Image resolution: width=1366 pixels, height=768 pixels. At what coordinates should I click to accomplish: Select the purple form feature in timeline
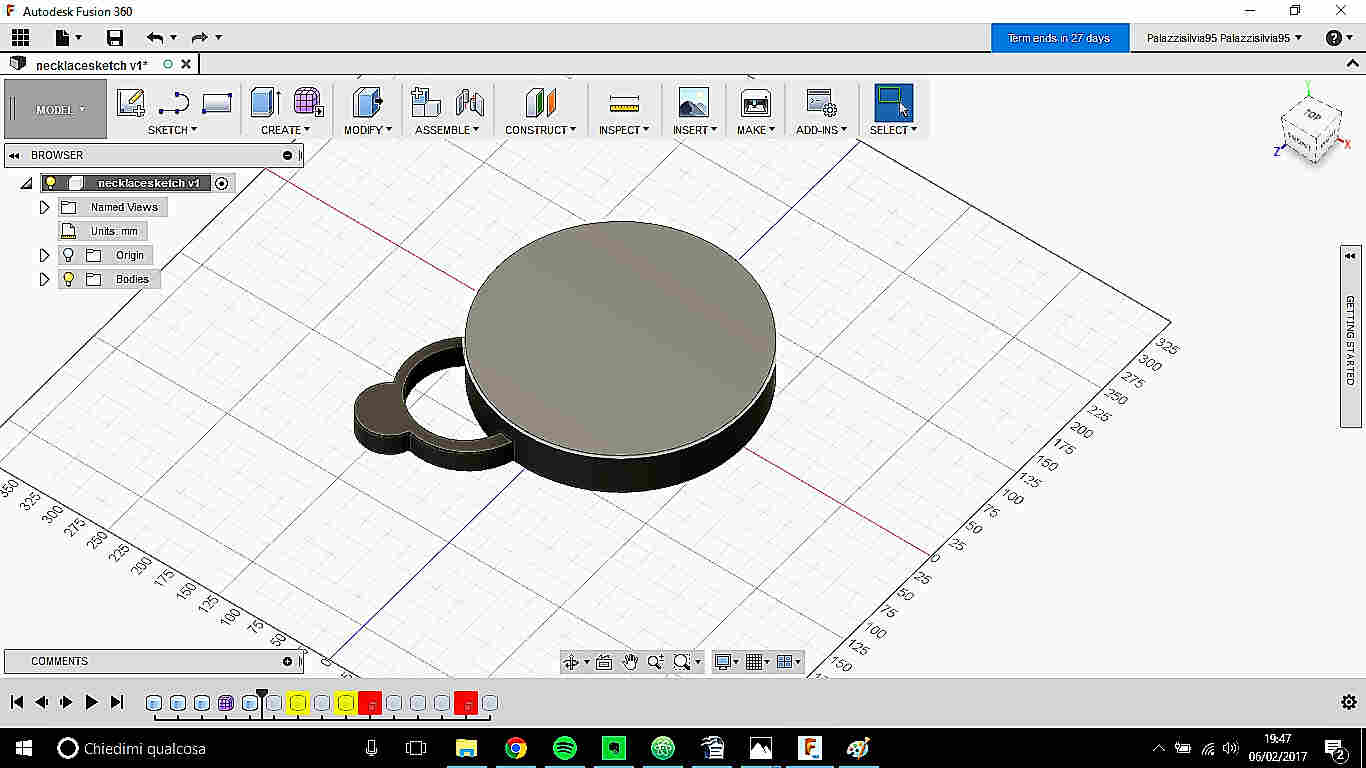(226, 703)
